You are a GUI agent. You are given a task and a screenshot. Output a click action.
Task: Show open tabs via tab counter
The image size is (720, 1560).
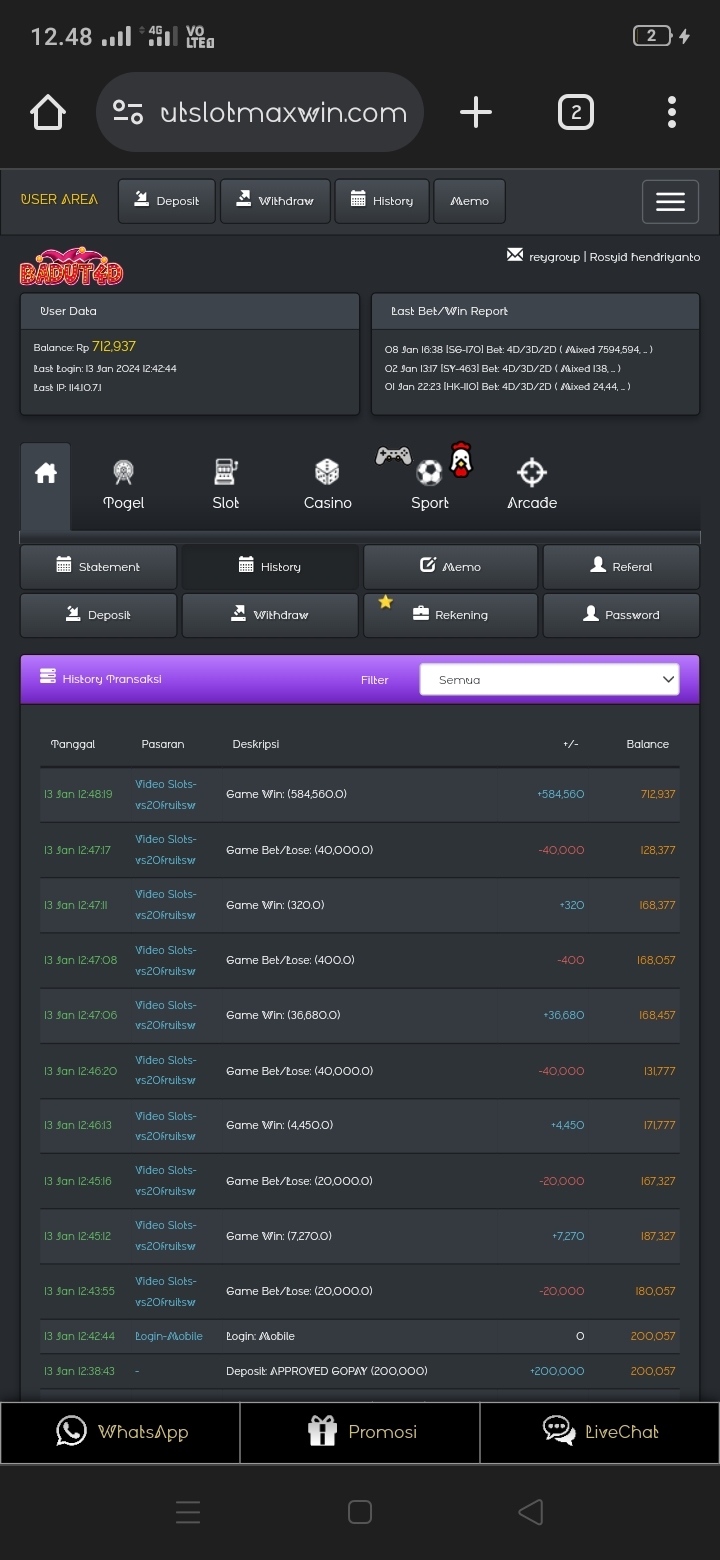point(575,113)
